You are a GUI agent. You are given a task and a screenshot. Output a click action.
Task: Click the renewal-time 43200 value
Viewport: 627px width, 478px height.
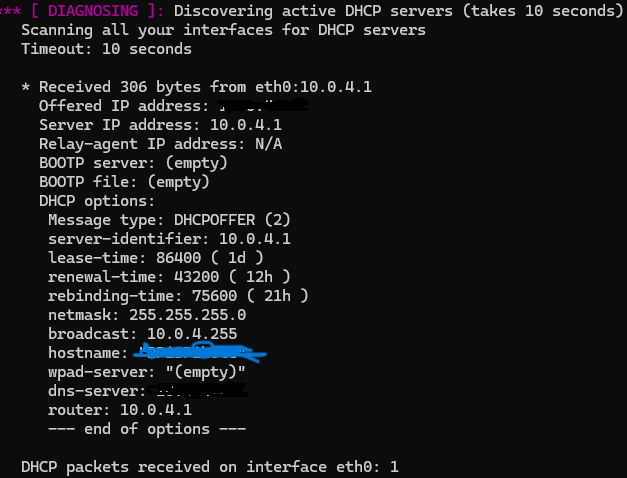pyautogui.click(x=196, y=277)
